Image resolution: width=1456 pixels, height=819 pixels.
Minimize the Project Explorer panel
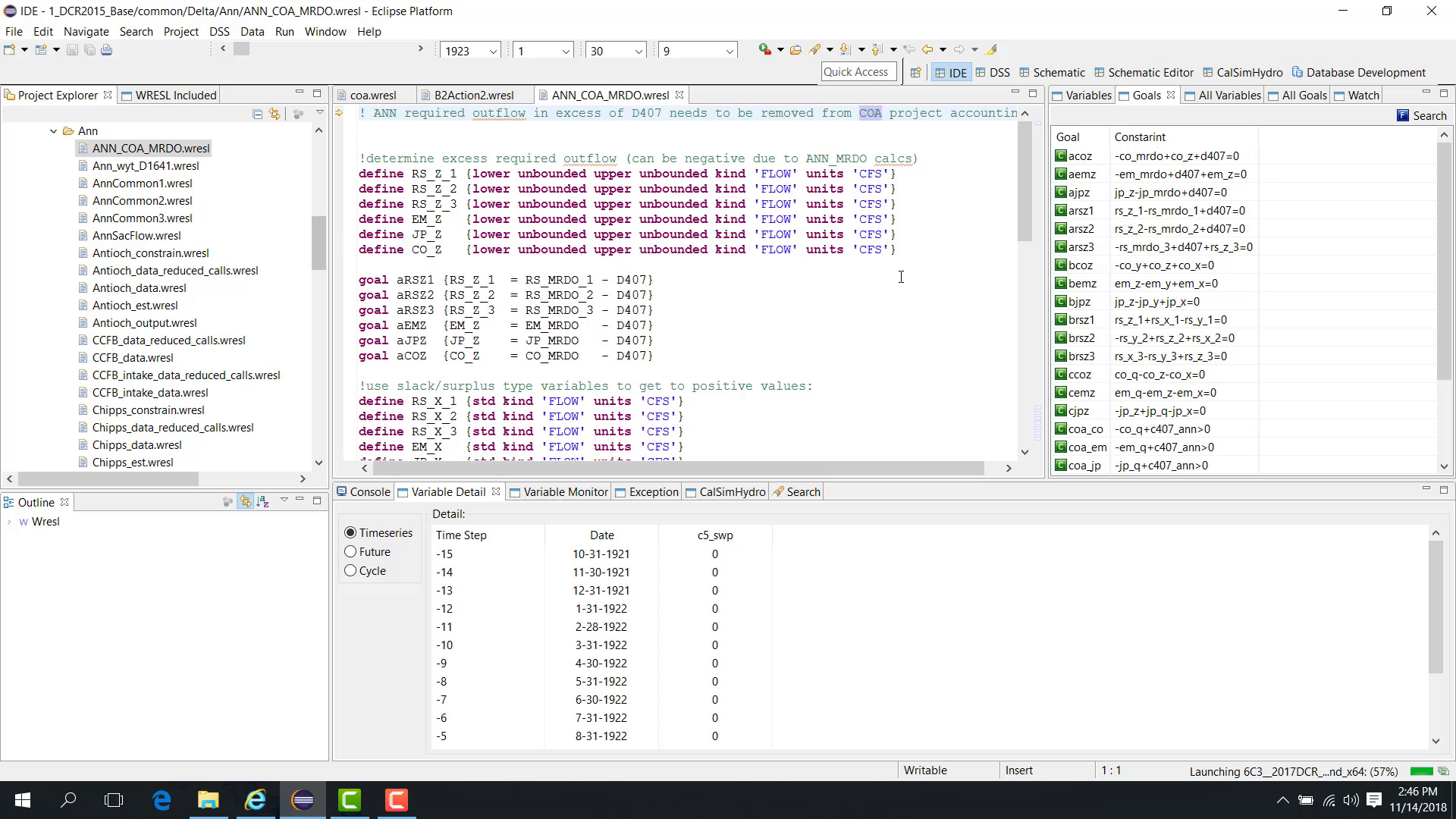pyautogui.click(x=300, y=93)
